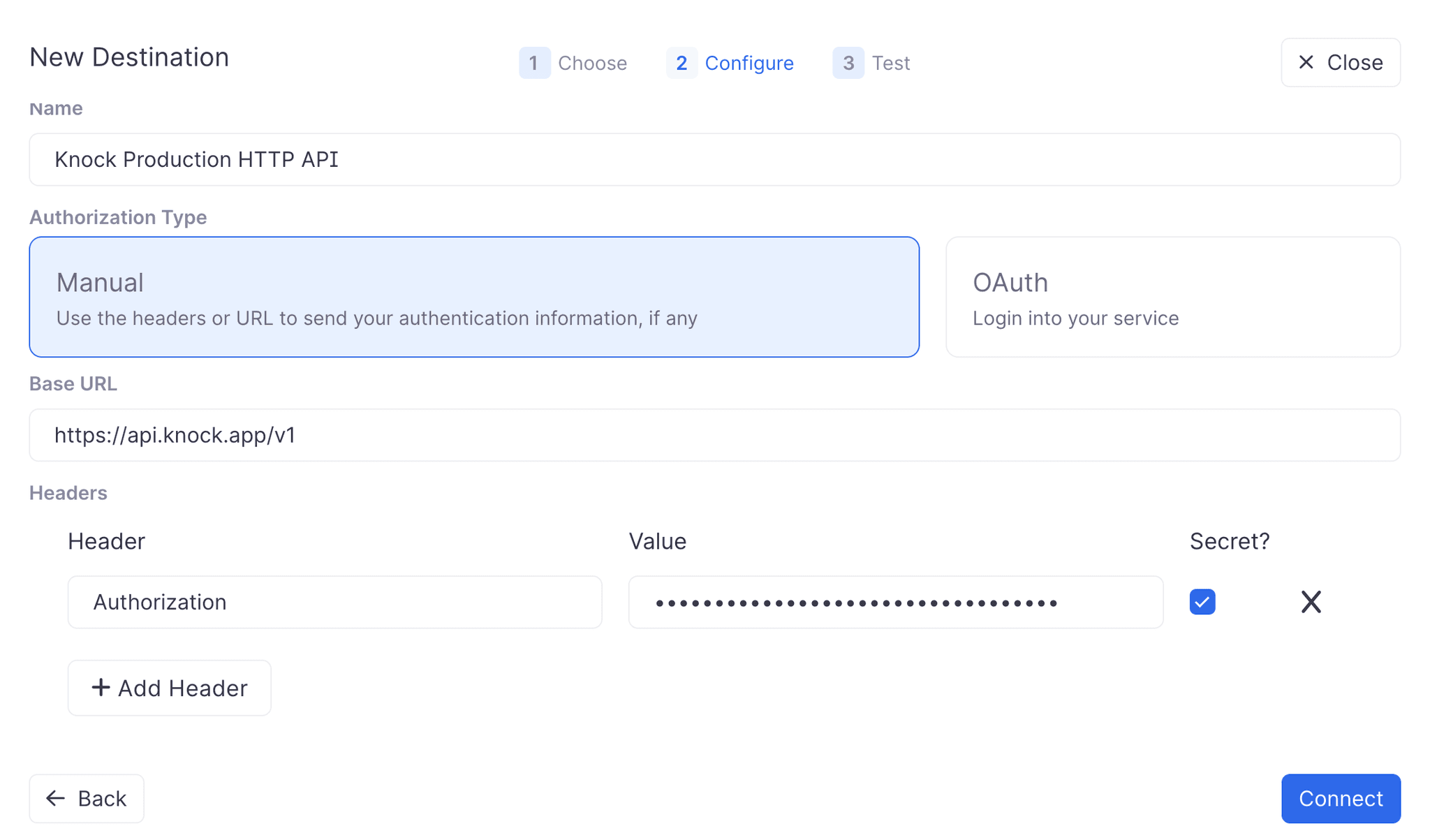1430x840 pixels.
Task: Click the back arrow icon
Action: [55, 798]
